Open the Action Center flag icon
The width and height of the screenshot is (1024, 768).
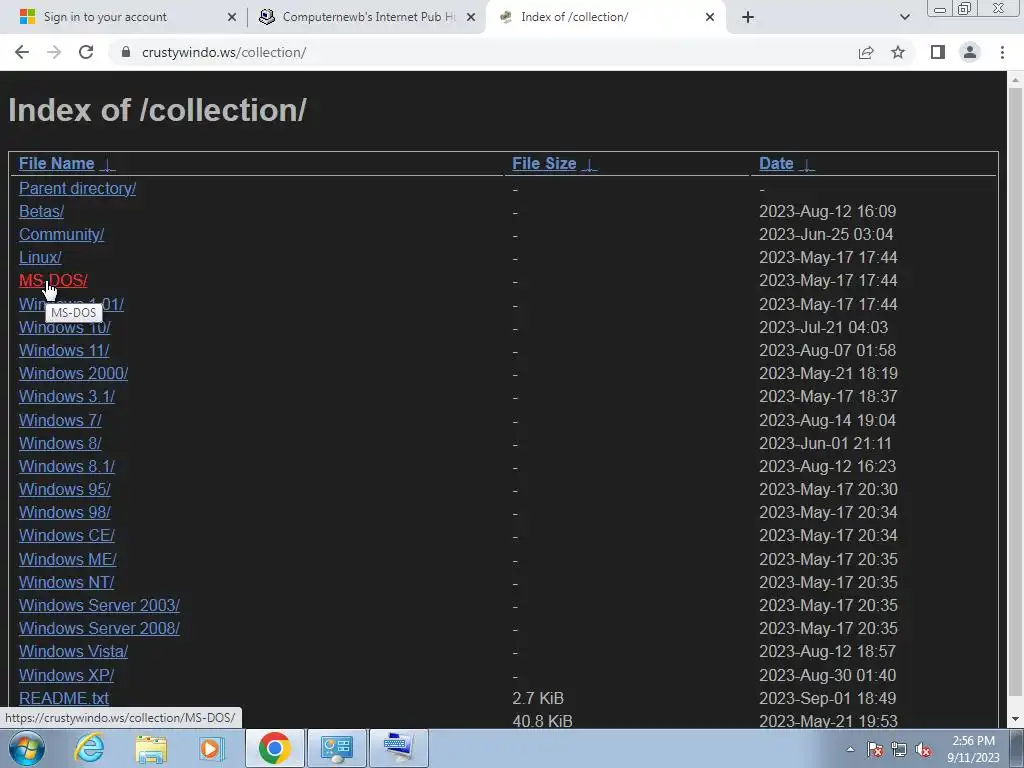point(875,749)
